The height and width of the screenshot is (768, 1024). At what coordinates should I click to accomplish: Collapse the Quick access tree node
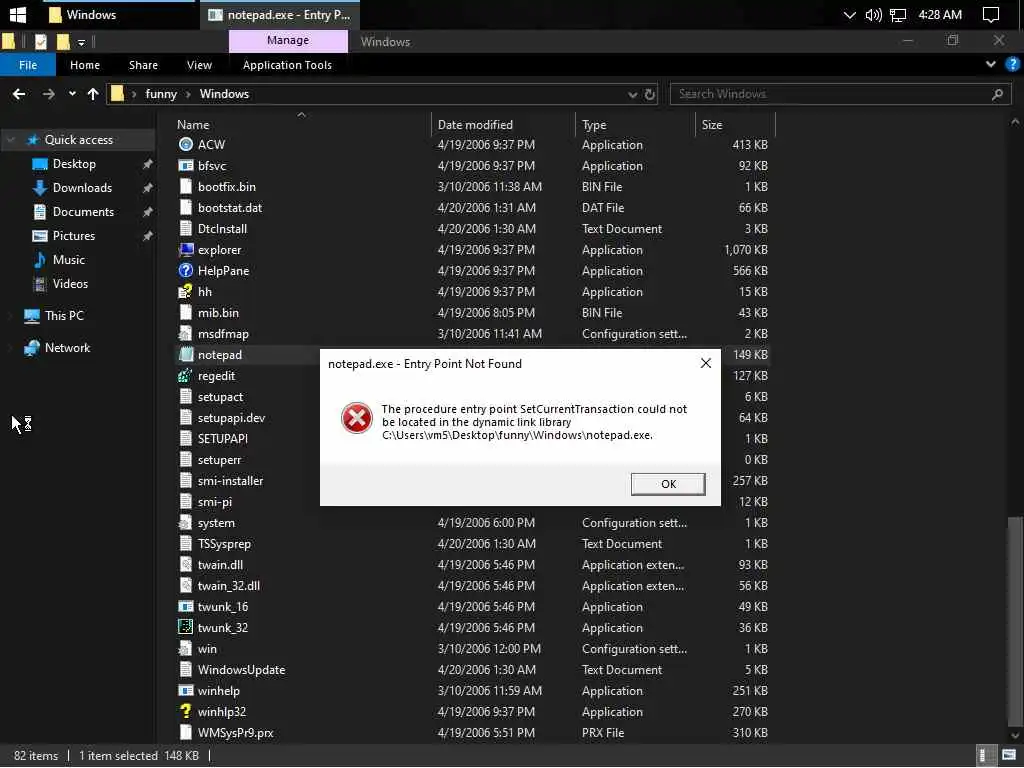(10, 140)
